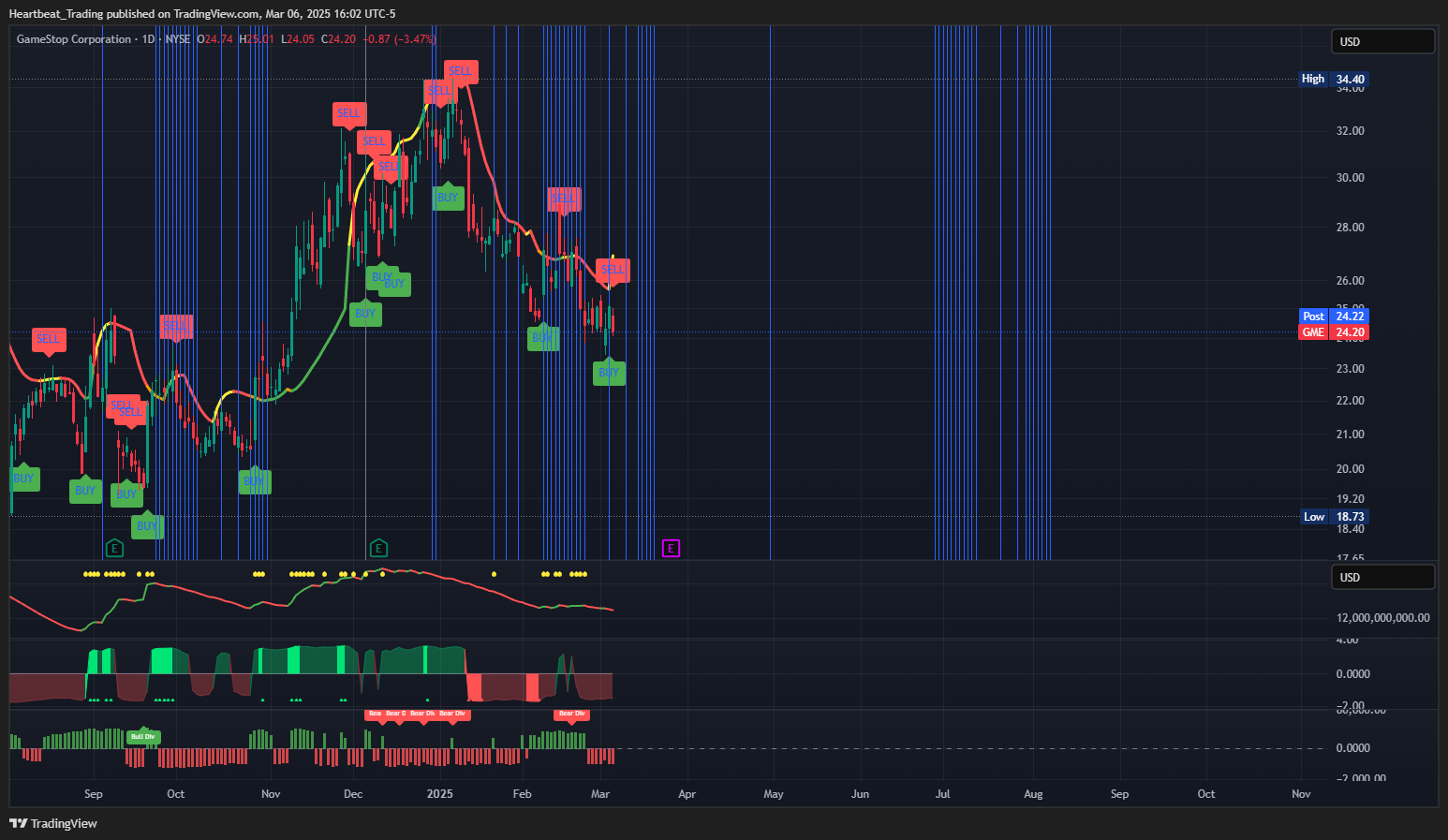Click the 2025 label on the time axis
The image size is (1448, 840).
(439, 794)
